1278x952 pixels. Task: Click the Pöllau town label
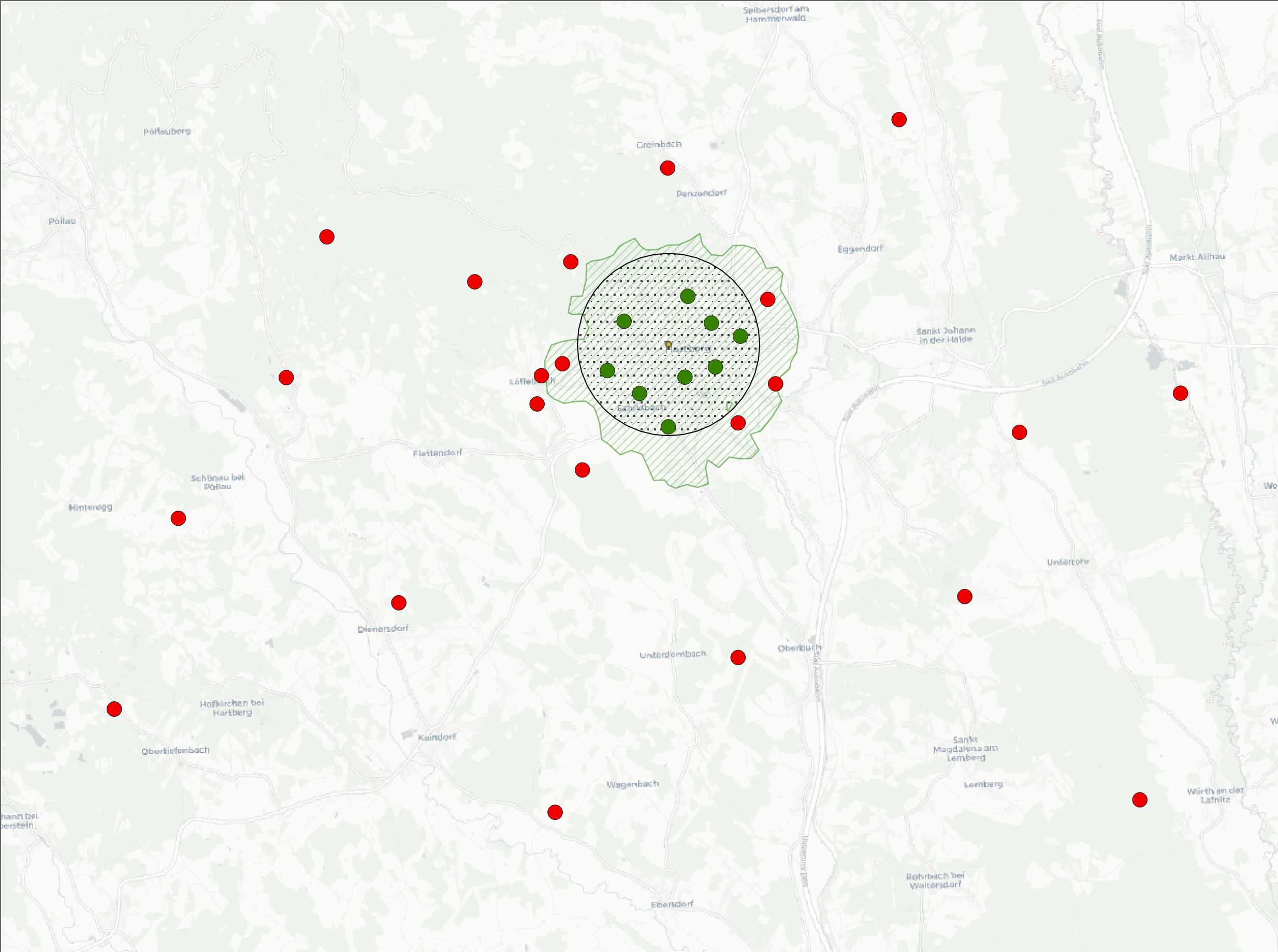pyautogui.click(x=62, y=221)
